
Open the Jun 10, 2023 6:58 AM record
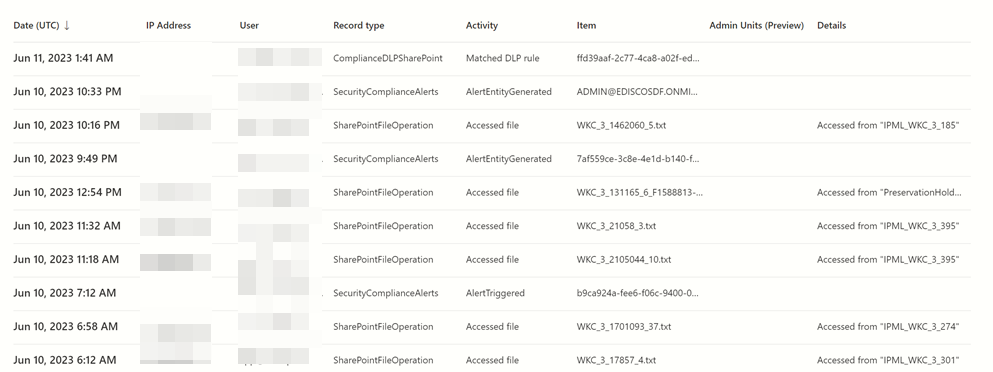(x=491, y=327)
